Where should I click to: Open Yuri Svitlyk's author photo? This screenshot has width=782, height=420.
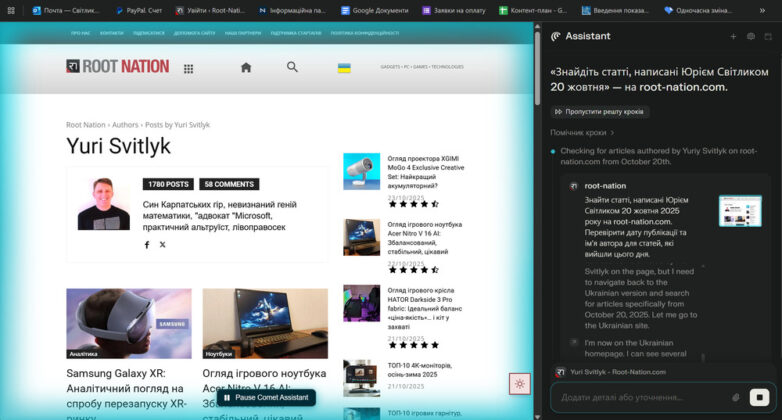[x=104, y=204]
